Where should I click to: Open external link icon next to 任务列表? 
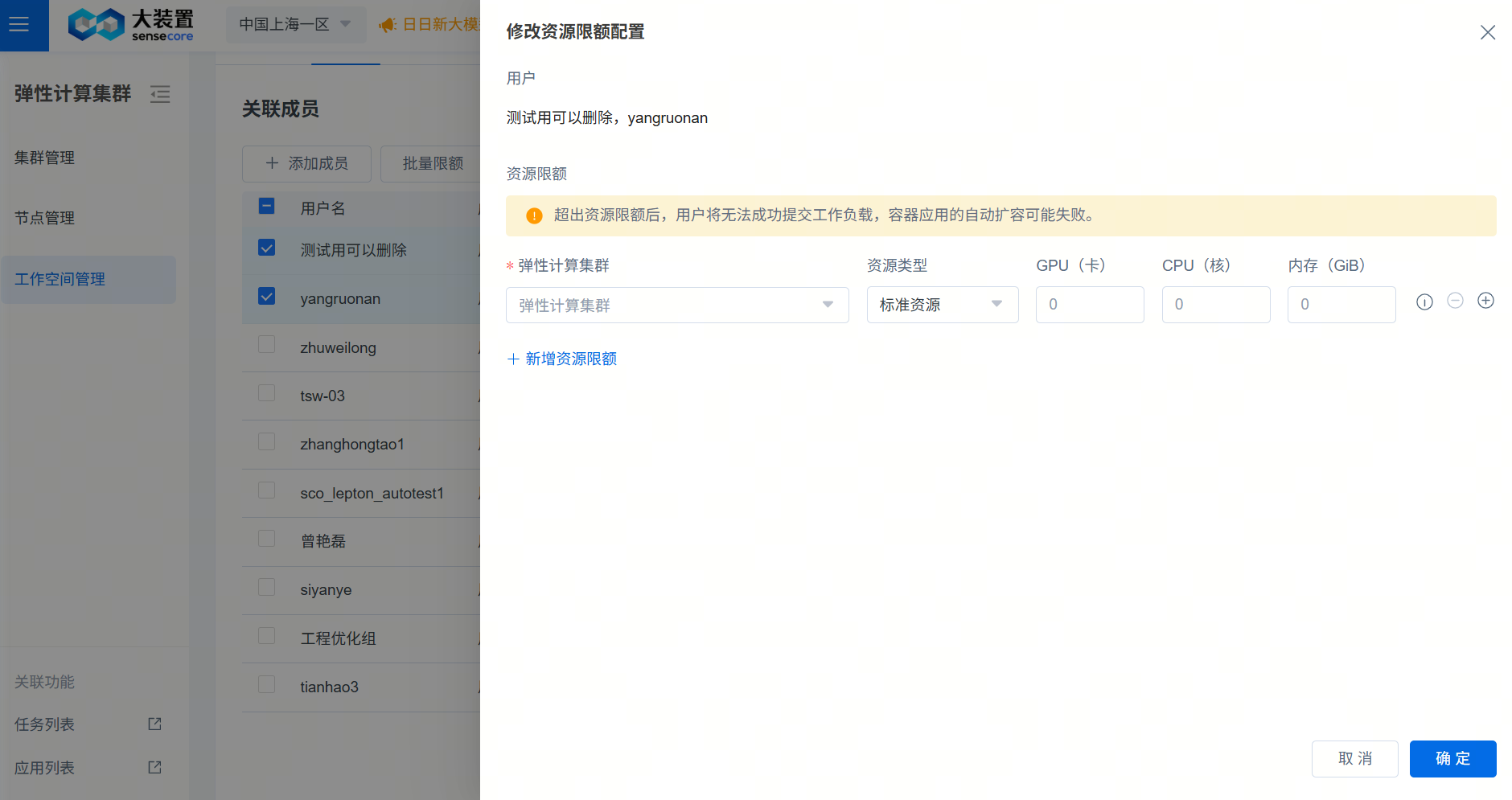[155, 724]
